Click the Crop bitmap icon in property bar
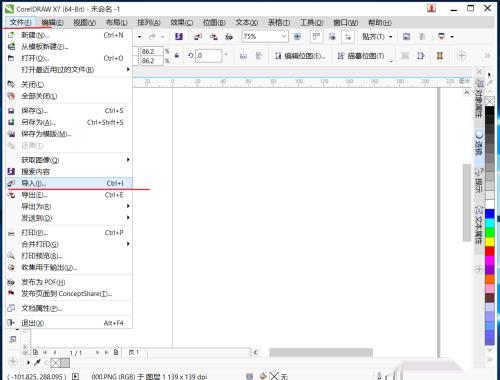The width and height of the screenshot is (500, 380). (421, 56)
